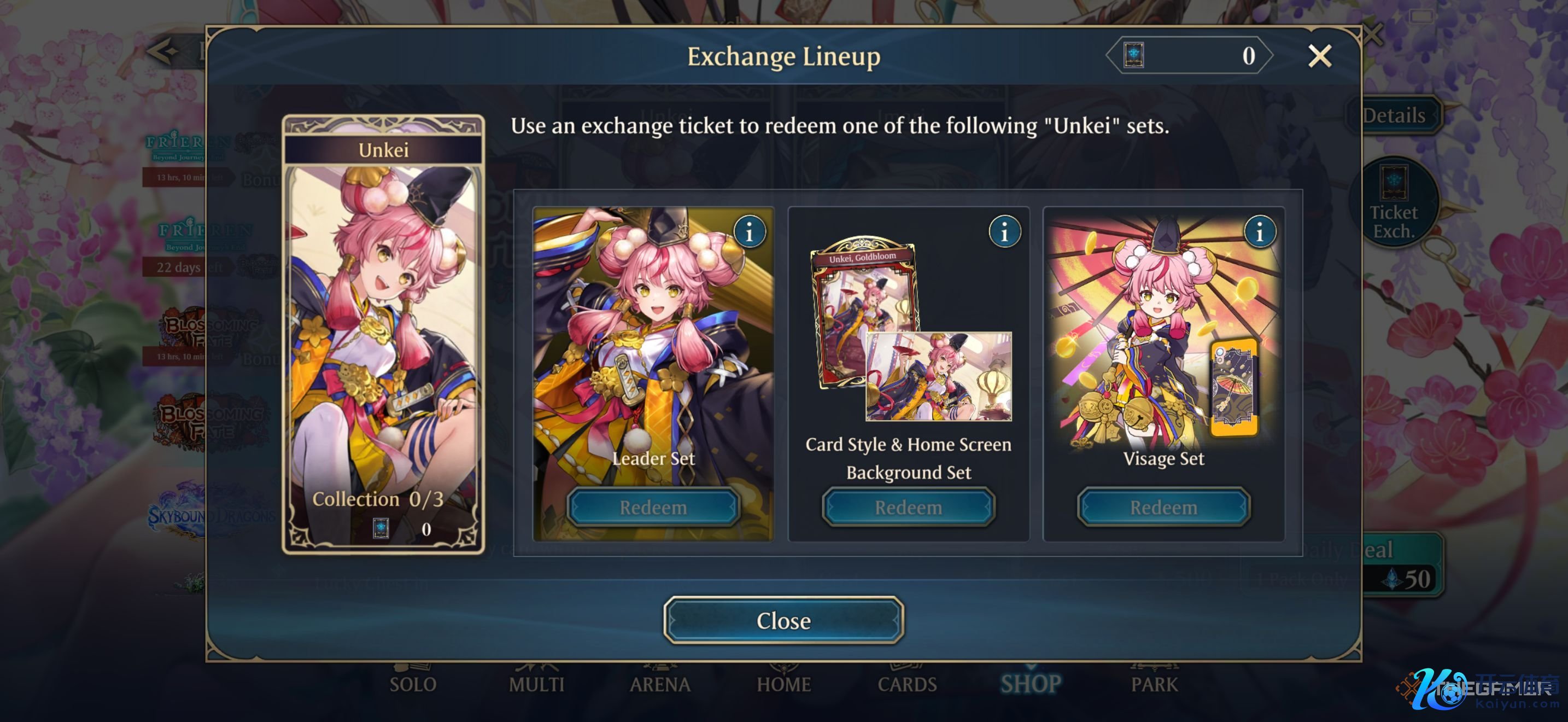Redeem the Leader Set
The height and width of the screenshot is (722, 1568).
tap(653, 507)
